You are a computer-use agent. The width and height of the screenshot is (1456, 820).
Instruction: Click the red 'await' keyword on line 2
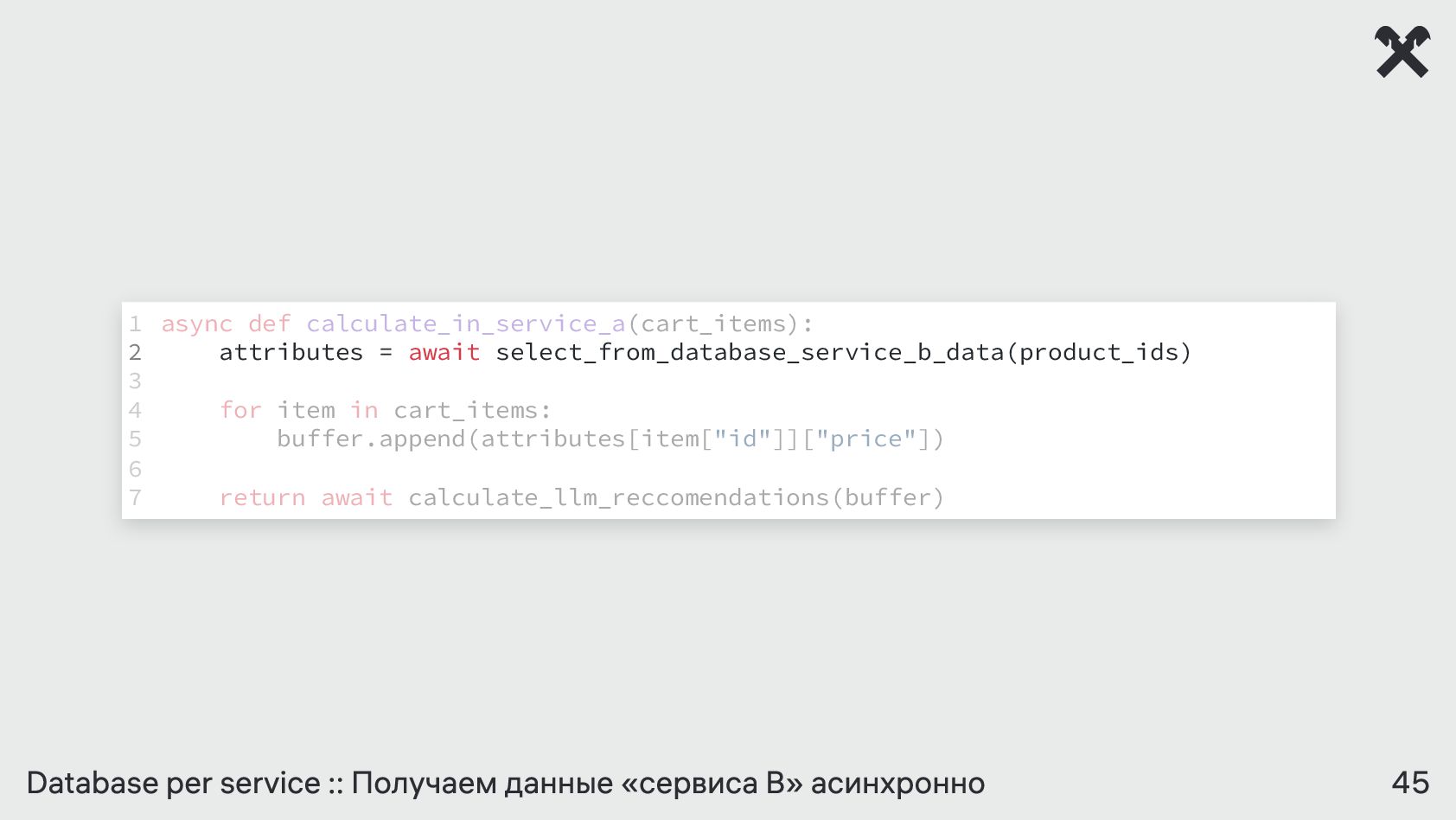444,352
